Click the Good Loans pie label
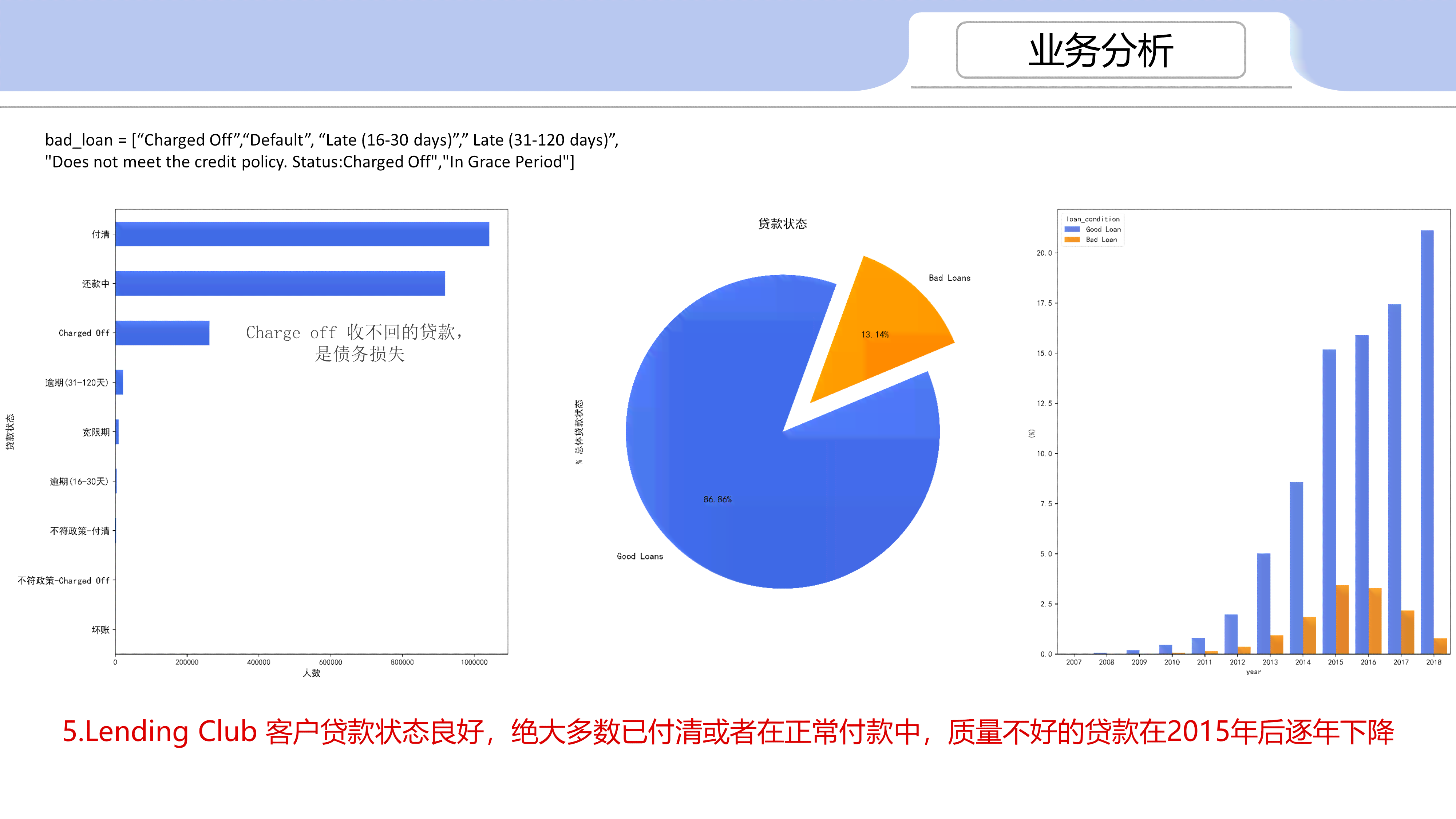 (x=640, y=556)
